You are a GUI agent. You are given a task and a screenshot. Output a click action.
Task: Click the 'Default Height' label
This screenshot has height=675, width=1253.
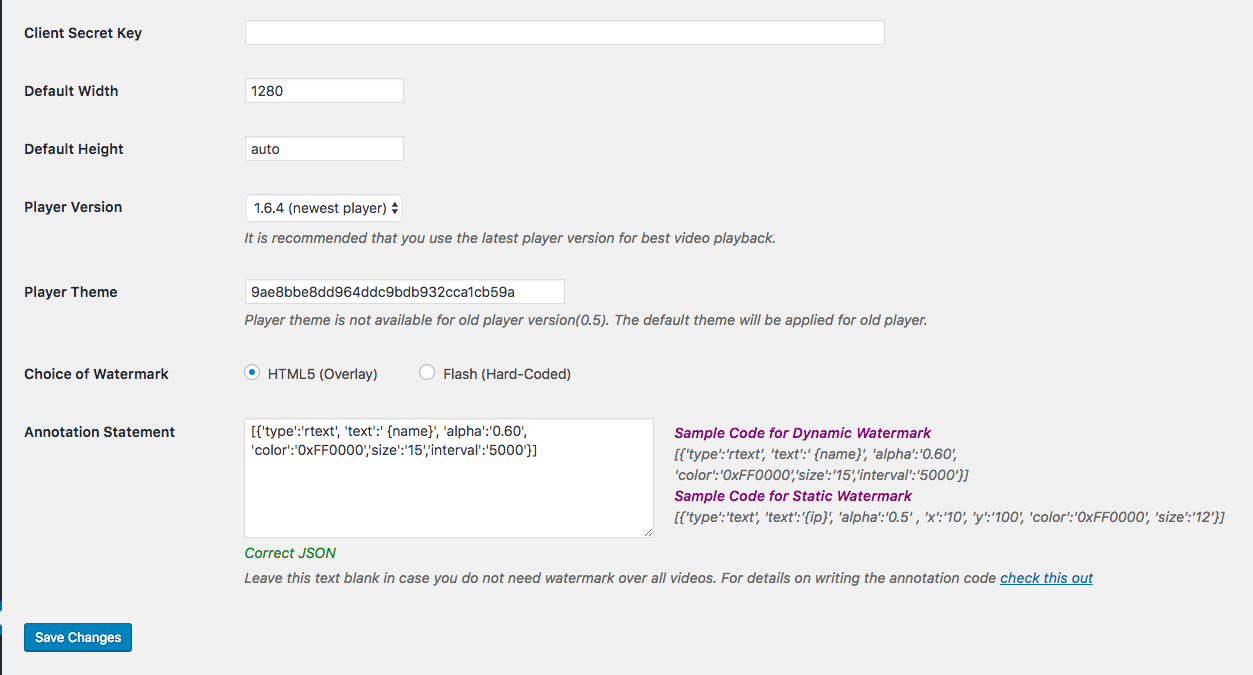click(74, 149)
